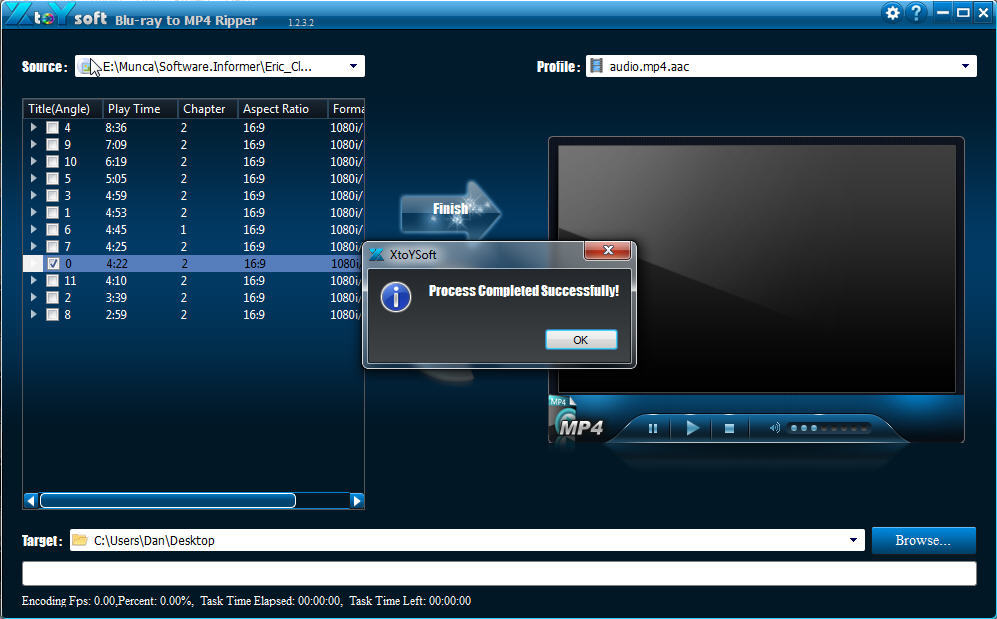Open settings via the gear icon
Viewport: 997px width, 619px height.
pyautogui.click(x=893, y=13)
